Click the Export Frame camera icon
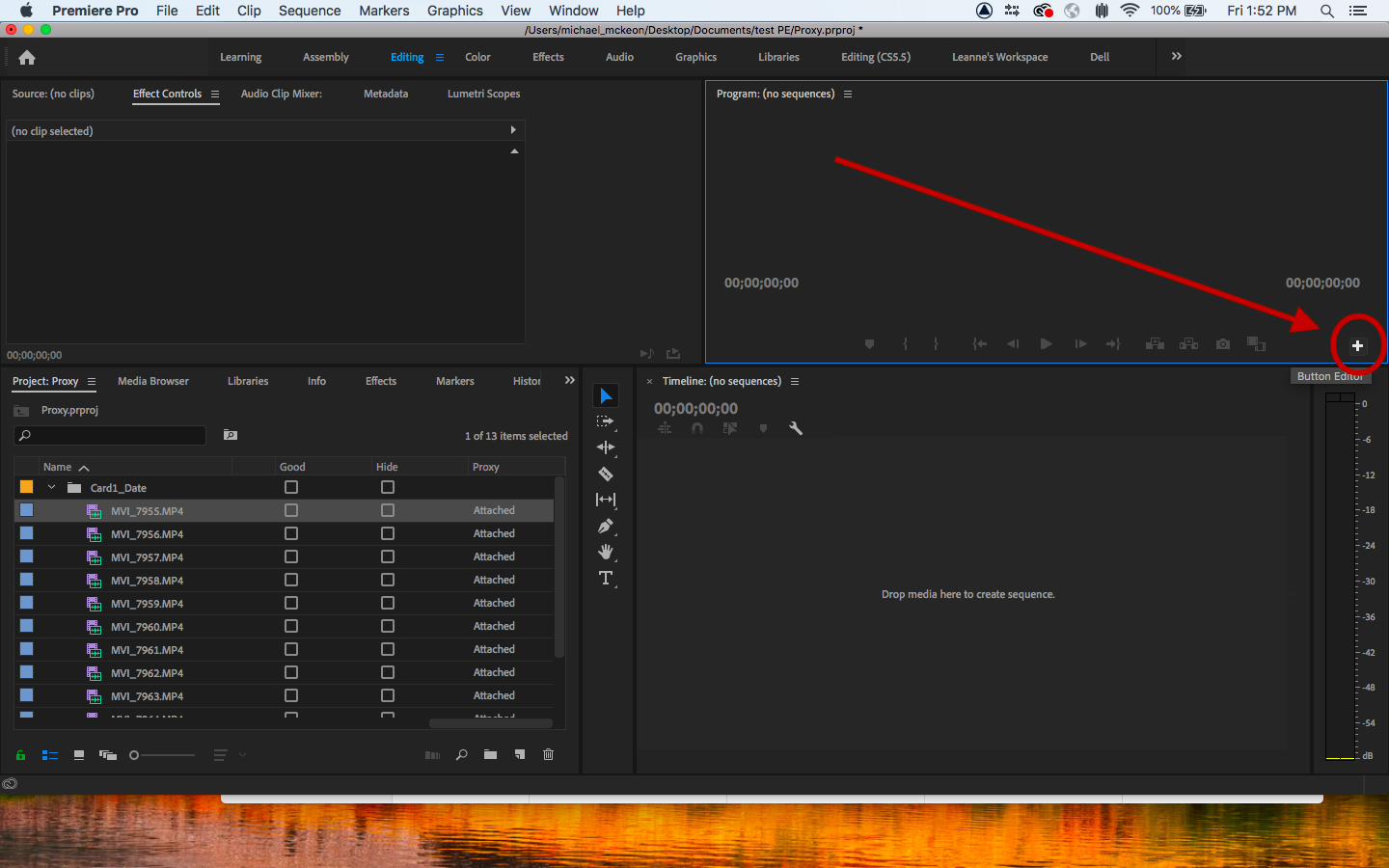The image size is (1389, 868). [x=1223, y=344]
